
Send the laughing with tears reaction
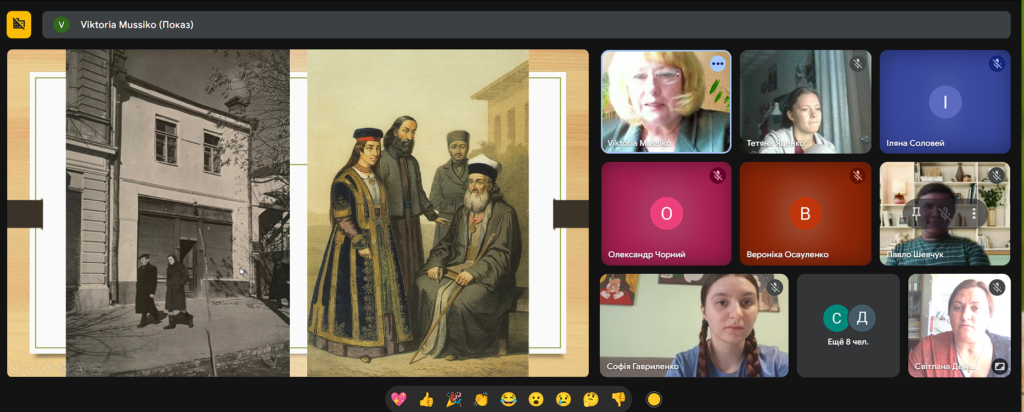[508, 399]
